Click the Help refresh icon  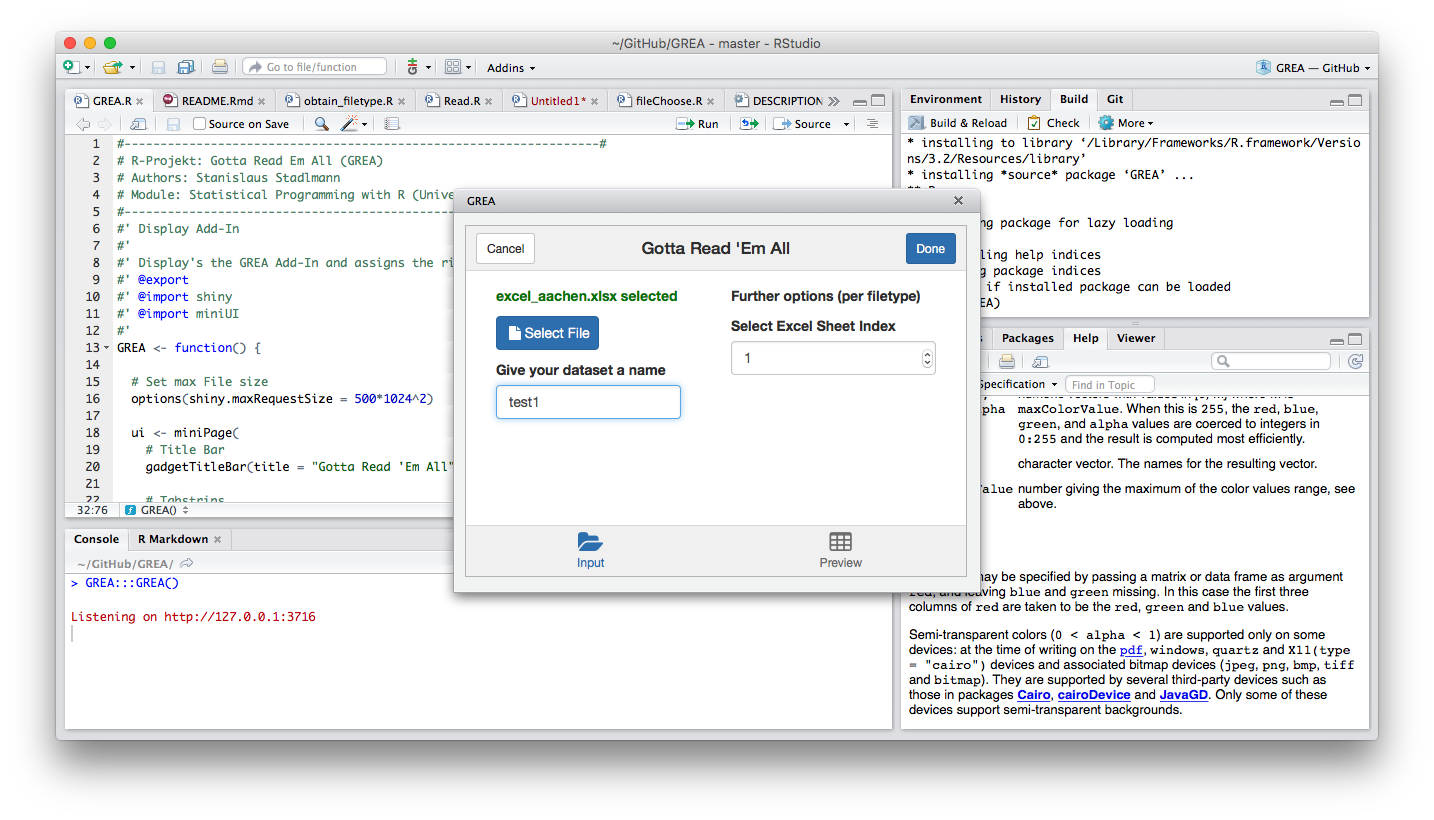[x=1356, y=361]
